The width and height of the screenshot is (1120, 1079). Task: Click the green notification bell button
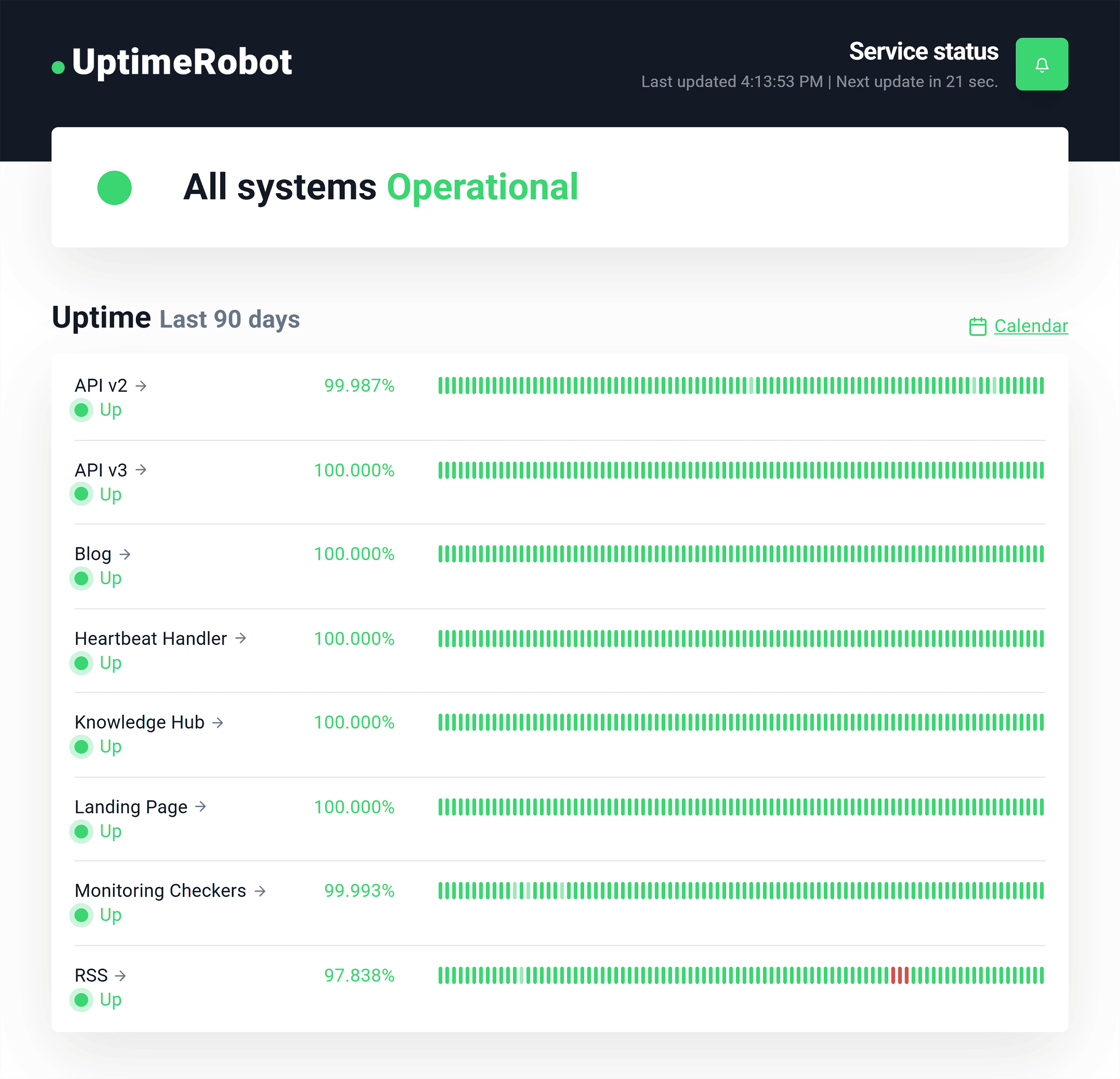click(1041, 64)
